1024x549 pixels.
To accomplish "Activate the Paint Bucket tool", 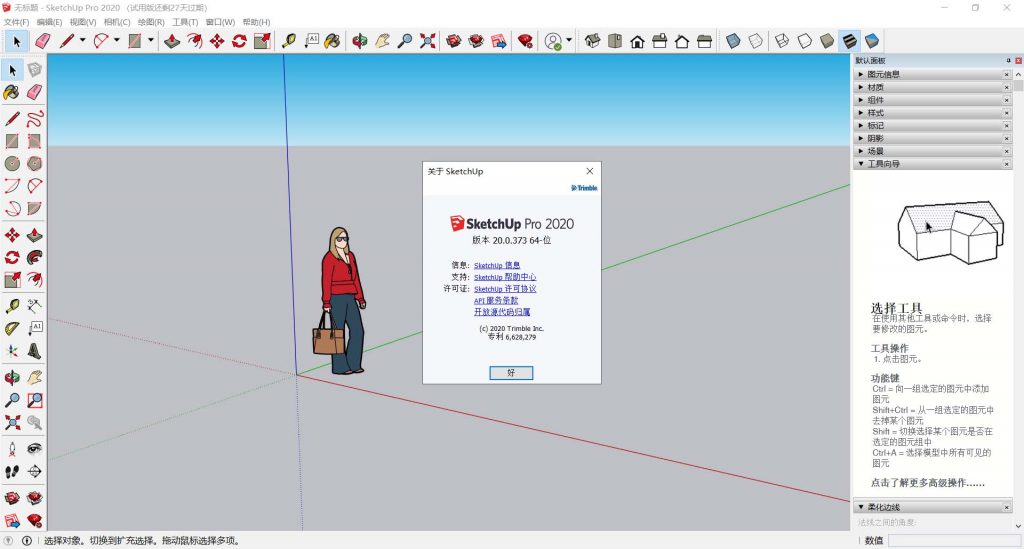I will [332, 41].
